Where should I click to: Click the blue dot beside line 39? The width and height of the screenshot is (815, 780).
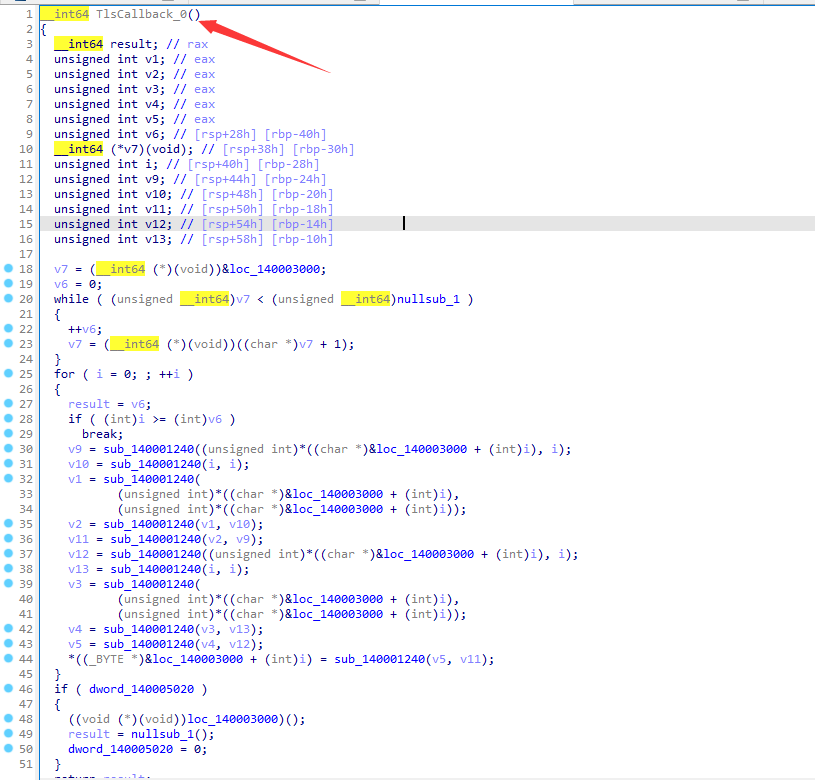tap(8, 583)
